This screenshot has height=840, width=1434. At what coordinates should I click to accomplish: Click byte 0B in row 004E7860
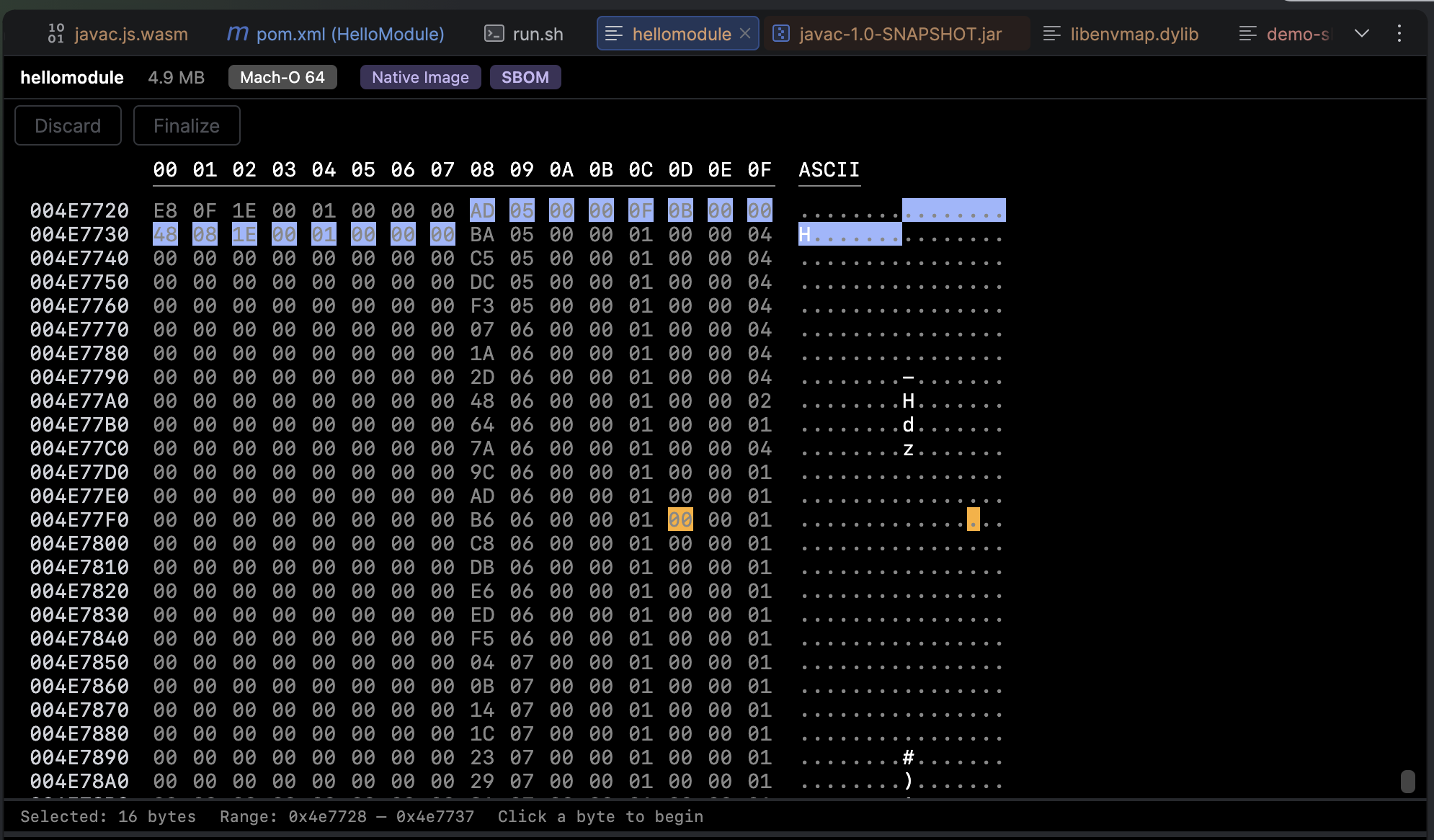482,686
